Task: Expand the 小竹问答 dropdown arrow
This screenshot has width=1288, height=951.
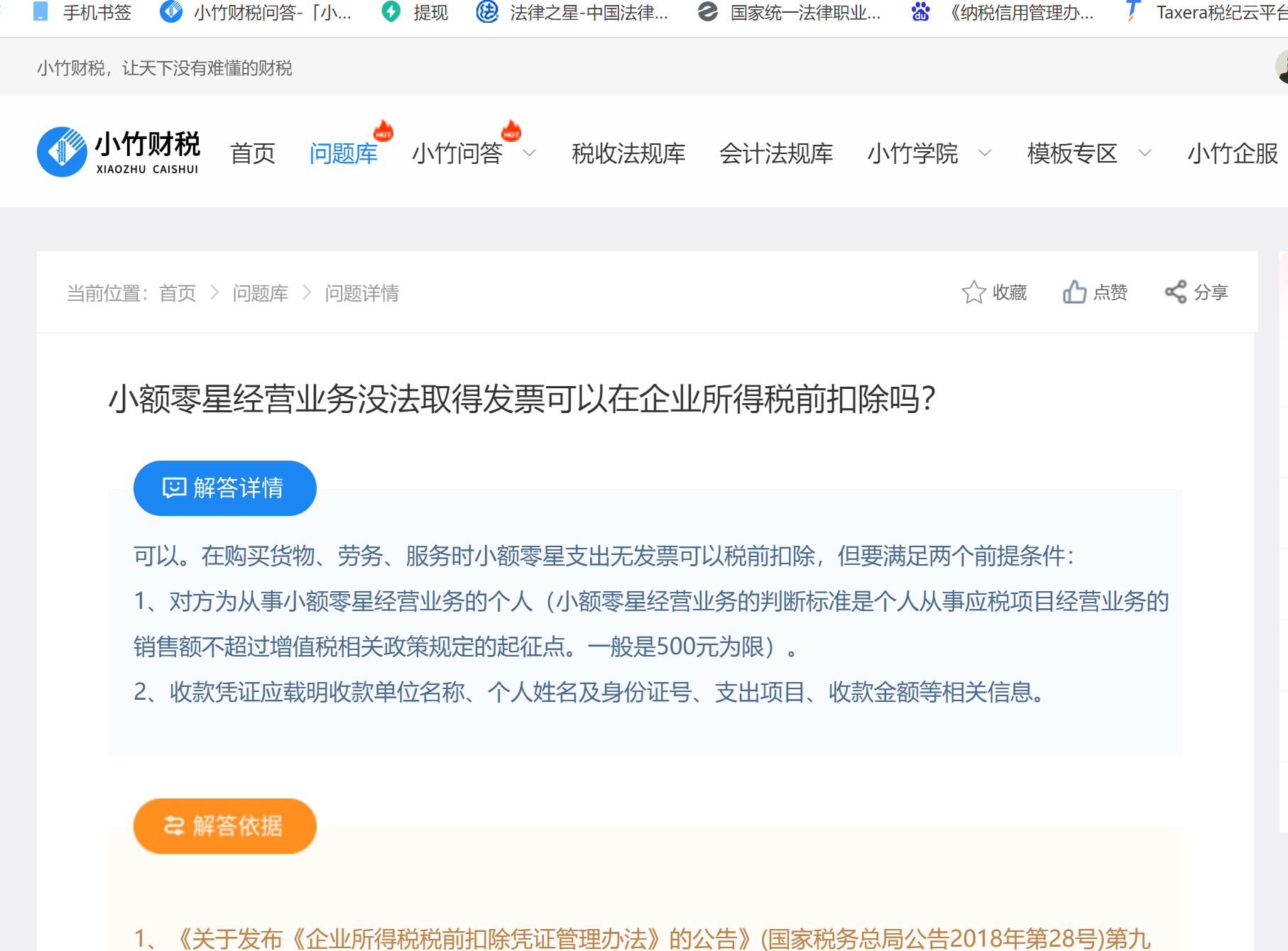Action: 530,153
